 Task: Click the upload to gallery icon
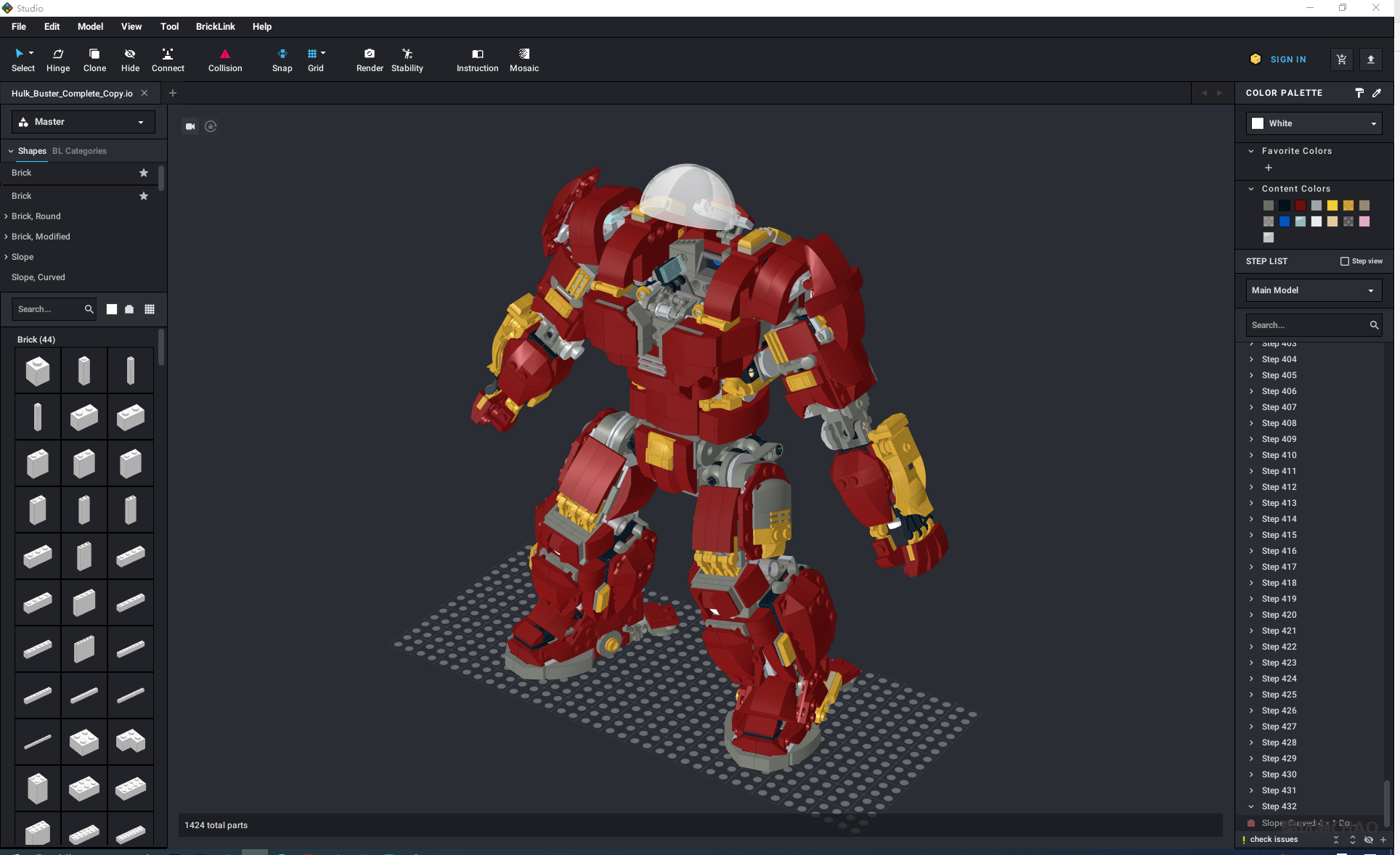(1370, 60)
